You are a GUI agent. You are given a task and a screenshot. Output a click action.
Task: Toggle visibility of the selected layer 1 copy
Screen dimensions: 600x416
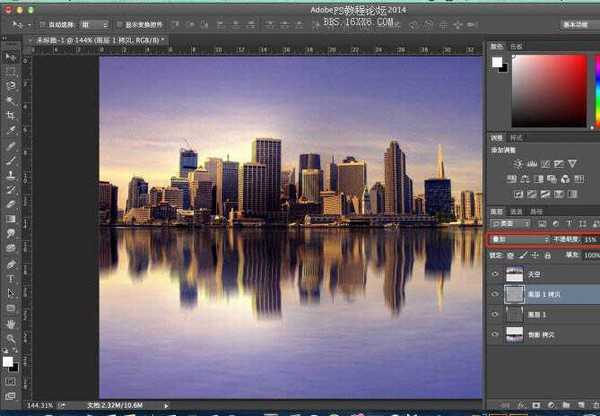coord(495,295)
